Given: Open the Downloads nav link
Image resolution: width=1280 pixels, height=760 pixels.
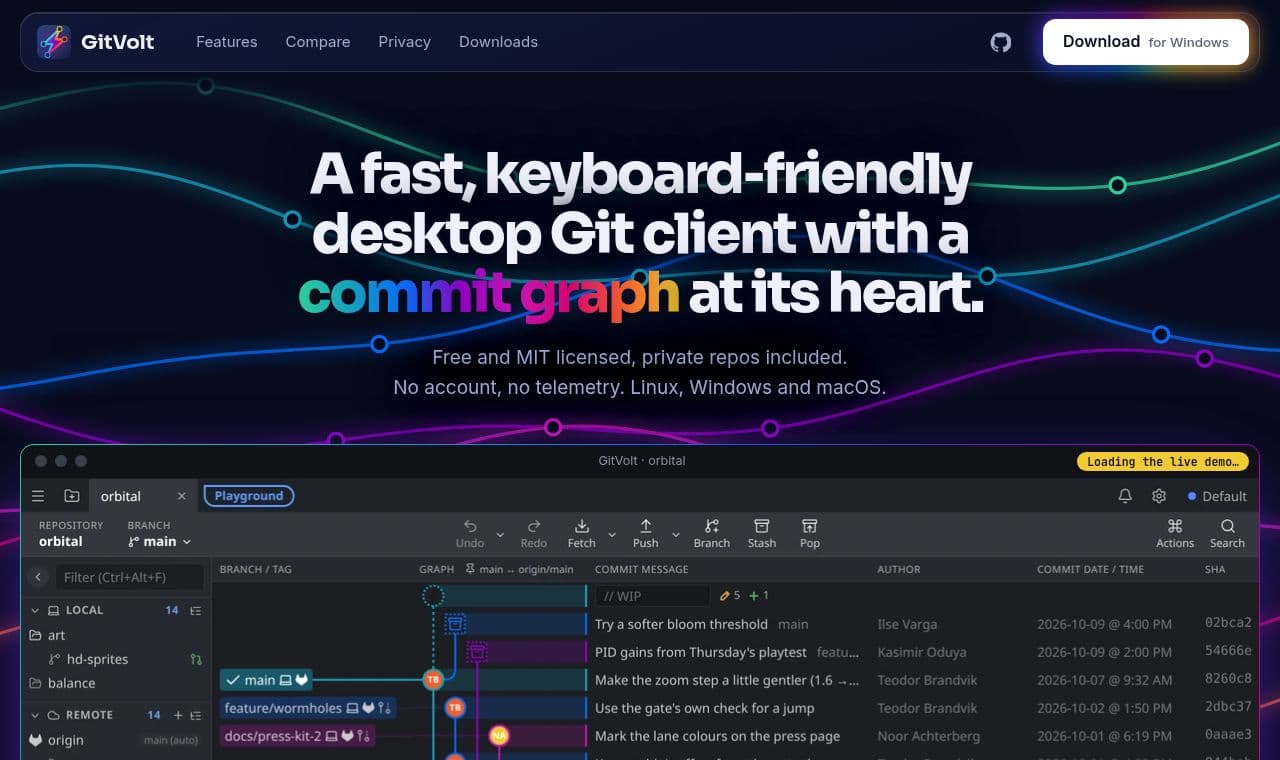Looking at the screenshot, I should 498,42.
